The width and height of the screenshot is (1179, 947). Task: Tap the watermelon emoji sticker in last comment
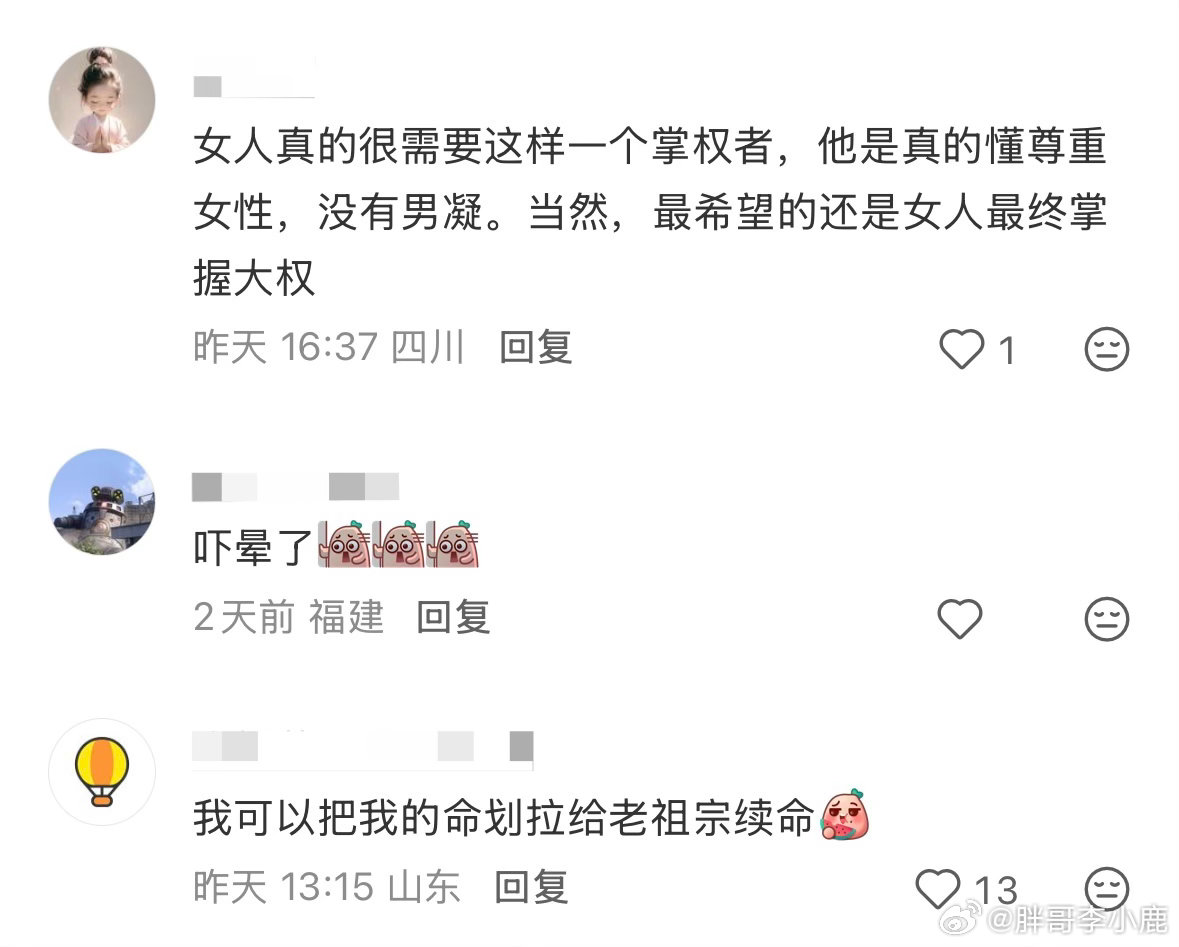844,815
